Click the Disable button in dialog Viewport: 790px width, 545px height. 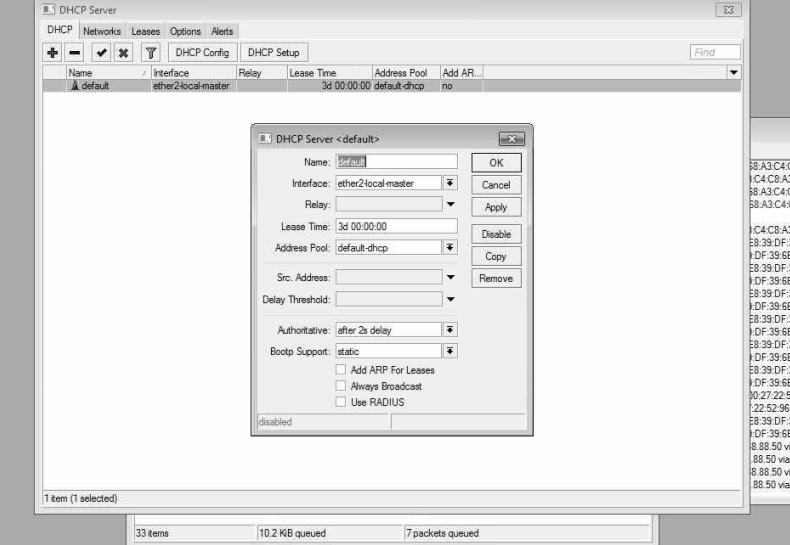(496, 234)
